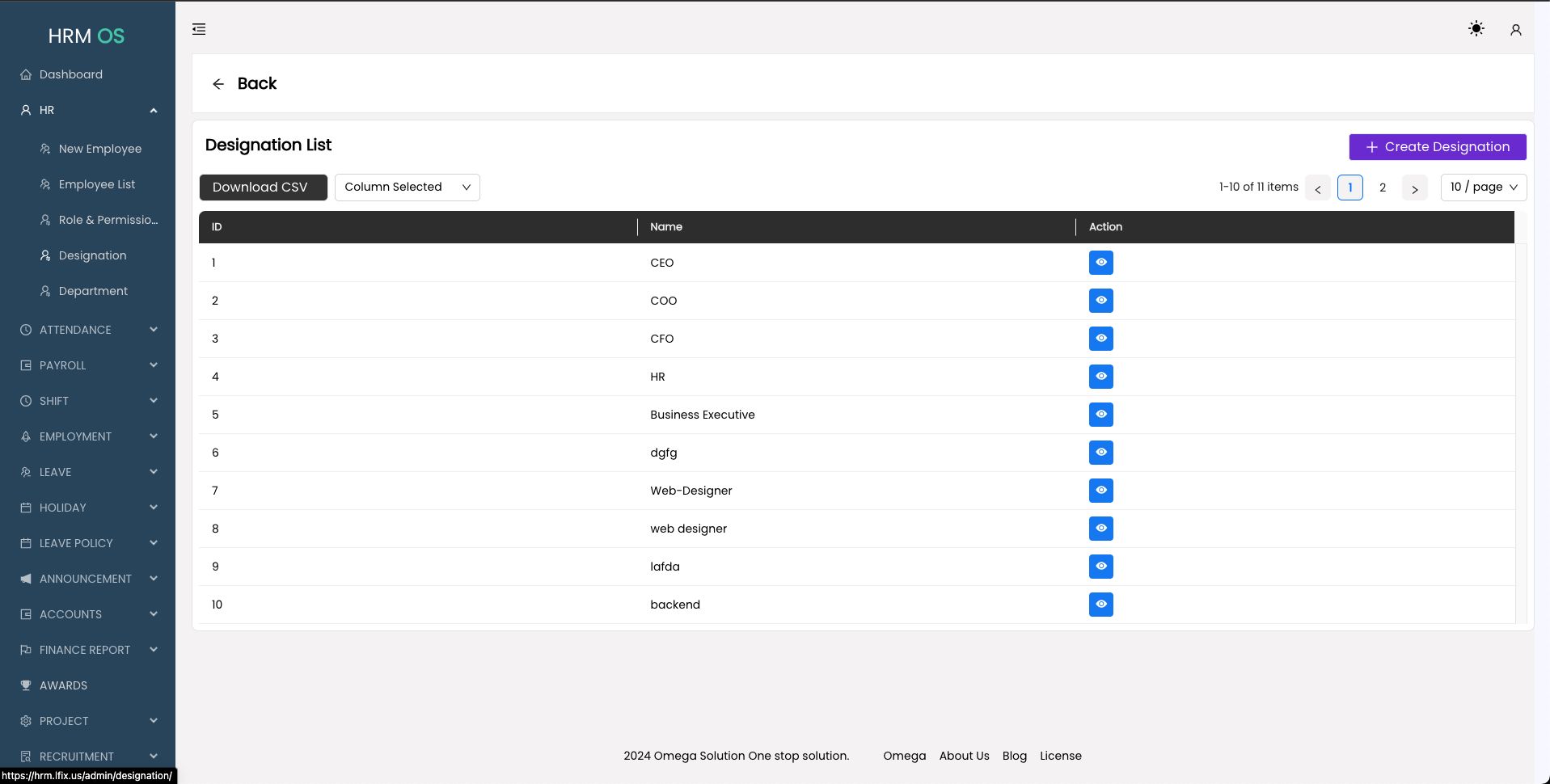
Task: Open the About Us footer link
Action: pos(965,756)
